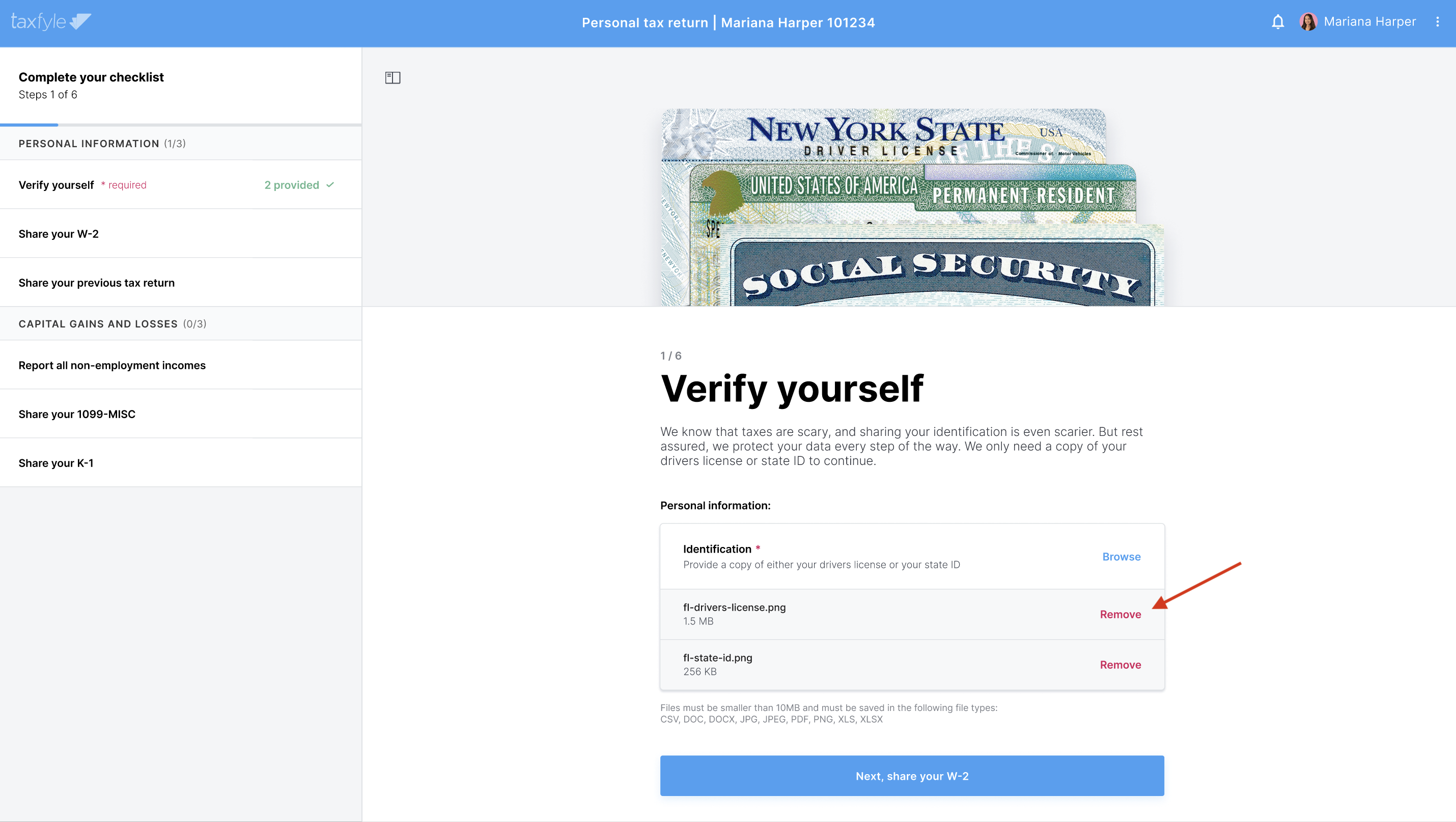
Task: Open Share your previous tax return step
Action: coord(181,283)
